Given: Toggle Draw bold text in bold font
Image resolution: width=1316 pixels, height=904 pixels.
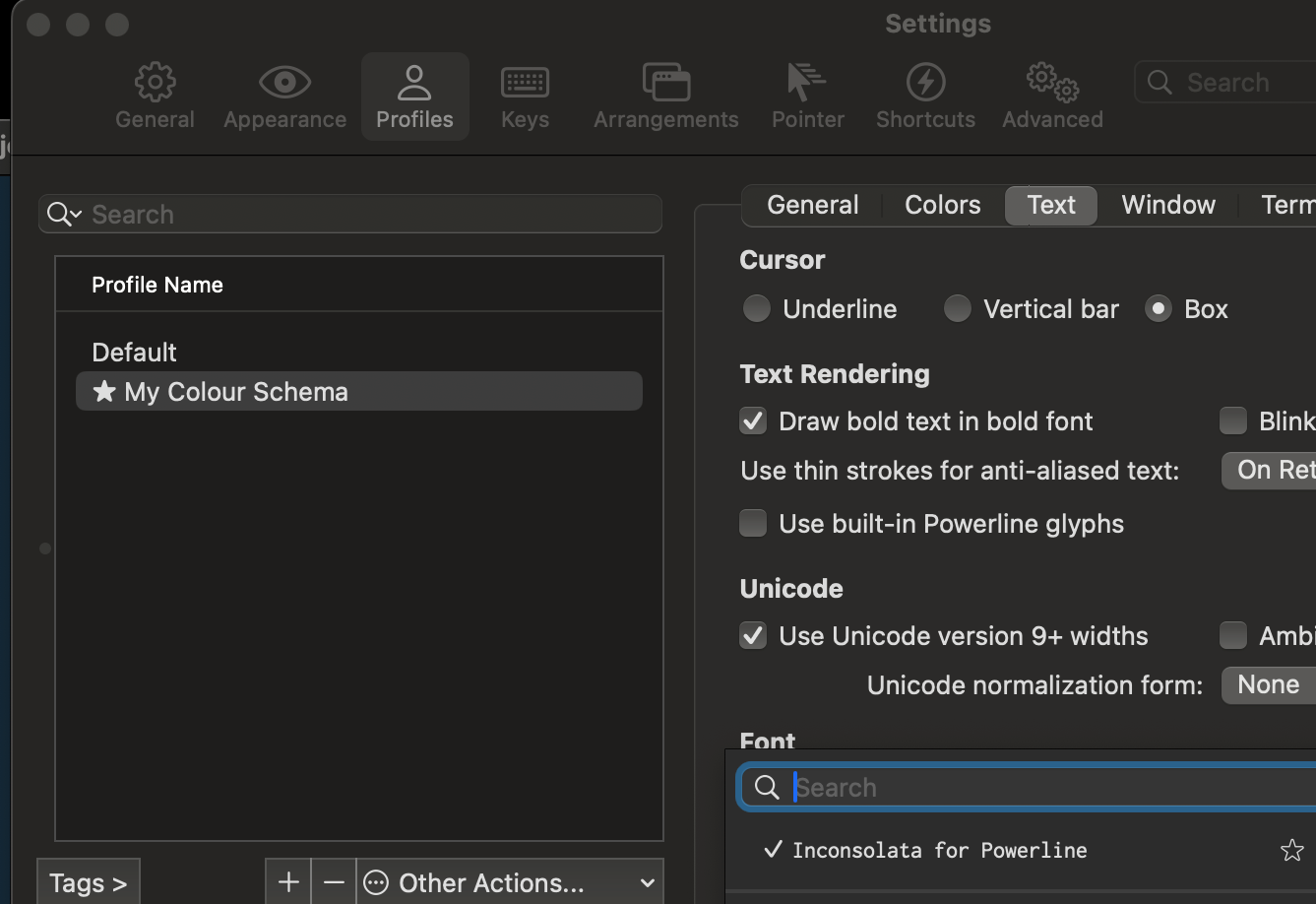Looking at the screenshot, I should pyautogui.click(x=753, y=421).
